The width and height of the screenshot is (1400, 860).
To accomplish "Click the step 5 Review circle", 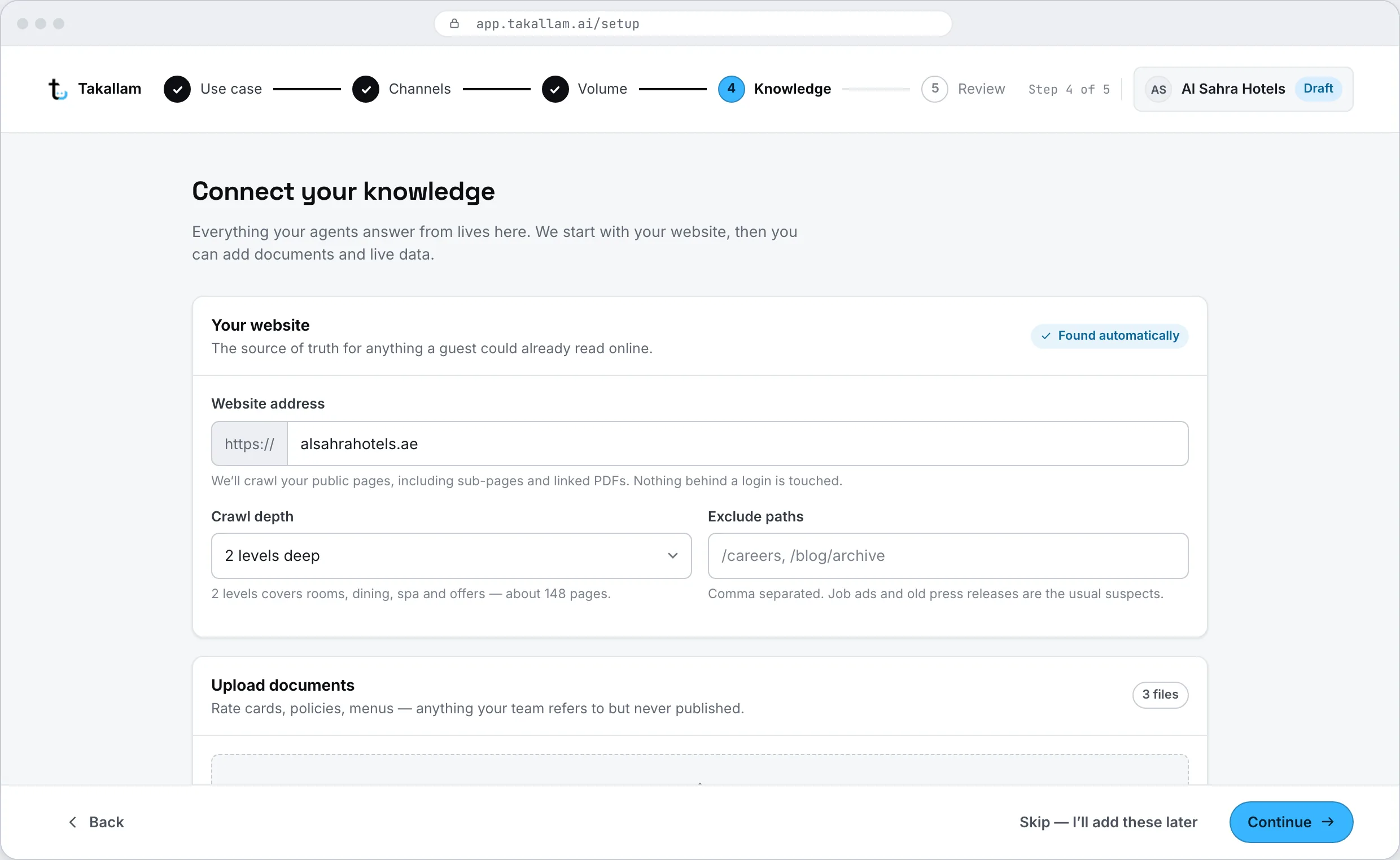I will coord(935,89).
